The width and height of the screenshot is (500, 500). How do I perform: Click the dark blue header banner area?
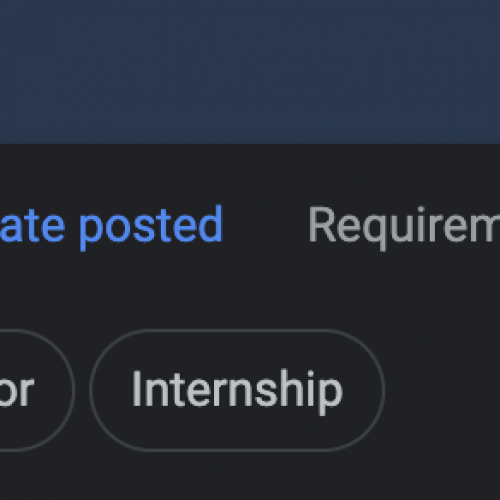(x=250, y=72)
